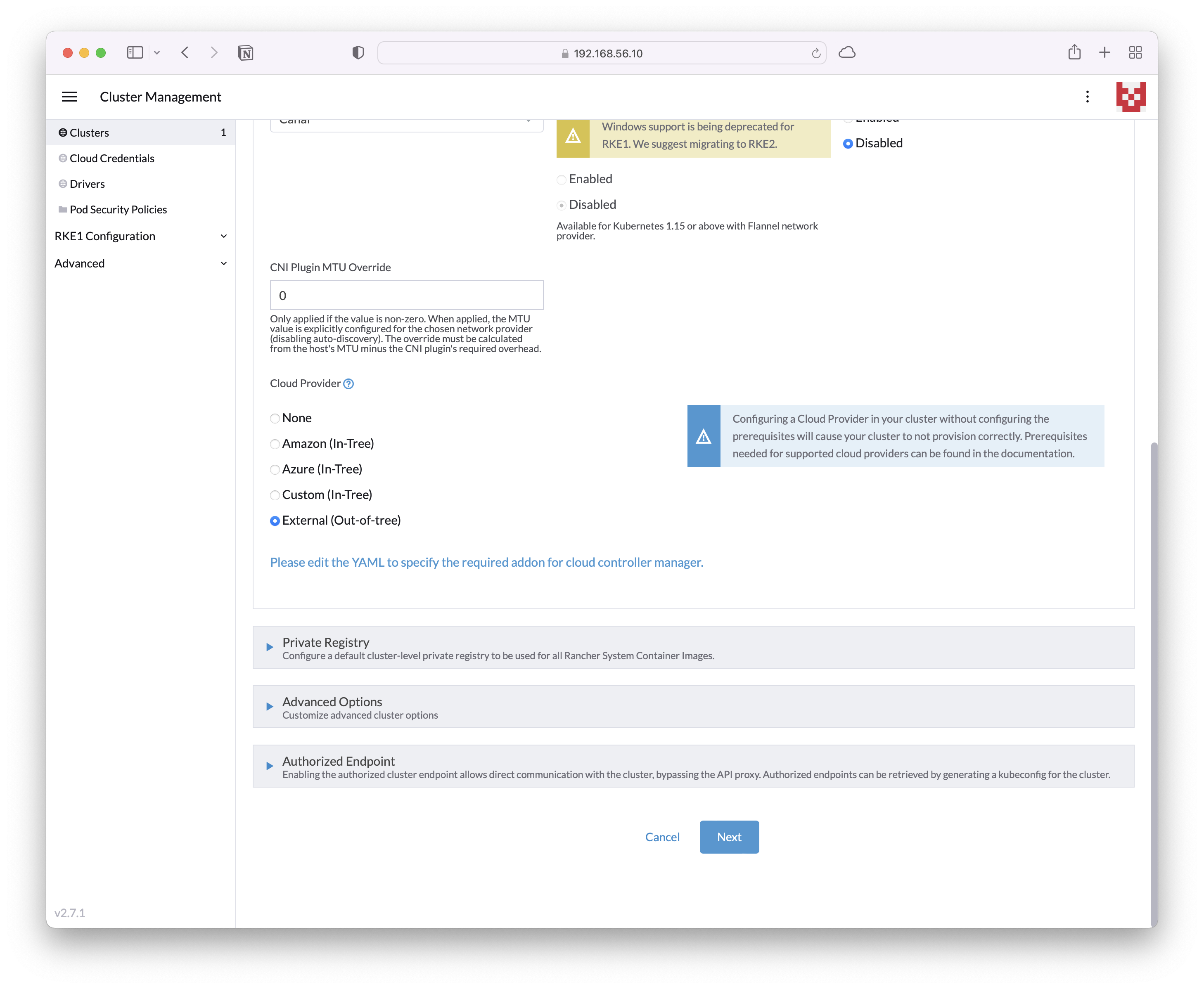
Task: Click the privacy shield icon
Action: coord(358,53)
